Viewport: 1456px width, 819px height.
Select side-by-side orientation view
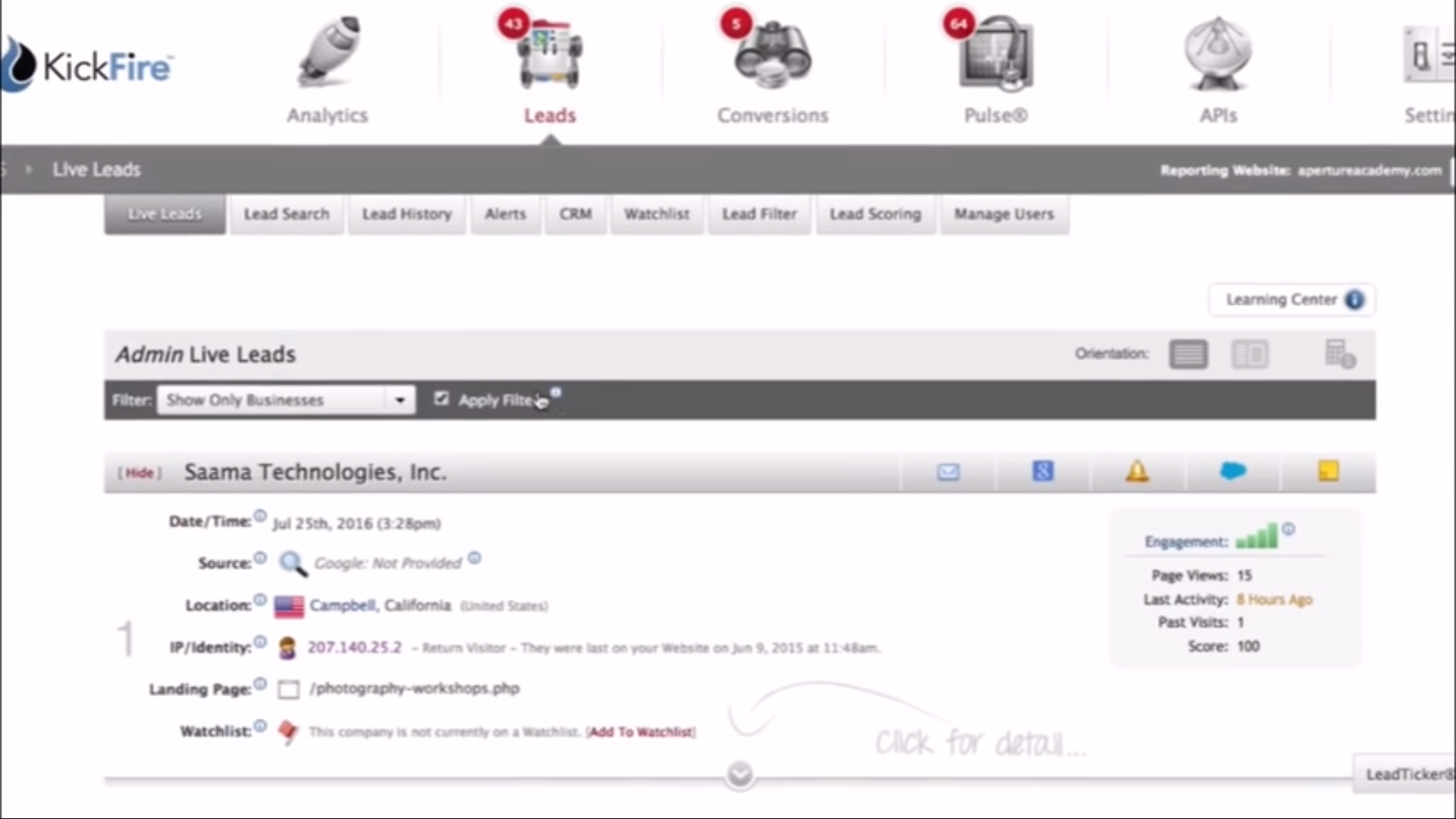pyautogui.click(x=1249, y=354)
